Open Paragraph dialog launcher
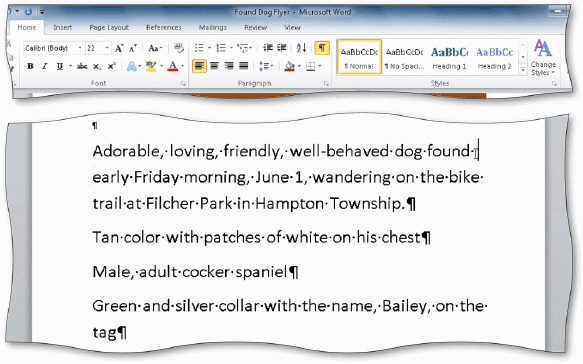 326,84
